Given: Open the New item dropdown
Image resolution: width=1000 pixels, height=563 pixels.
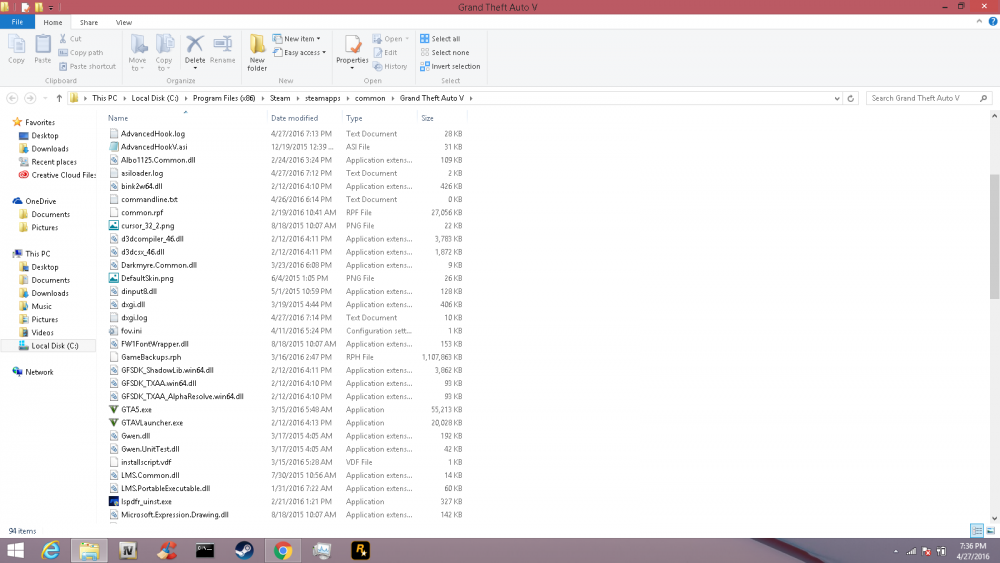Looking at the screenshot, I should coord(297,39).
